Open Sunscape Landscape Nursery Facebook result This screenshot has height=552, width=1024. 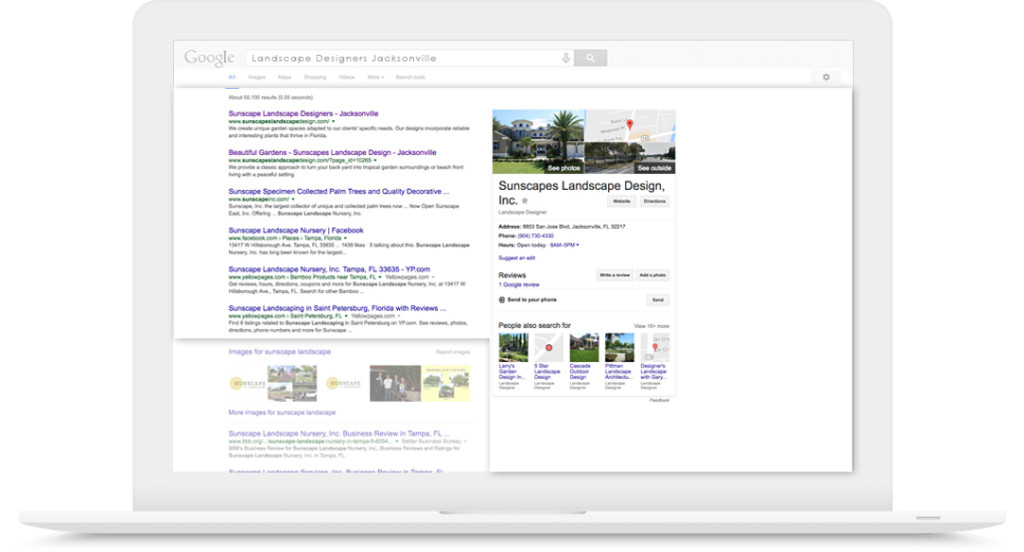[296, 230]
